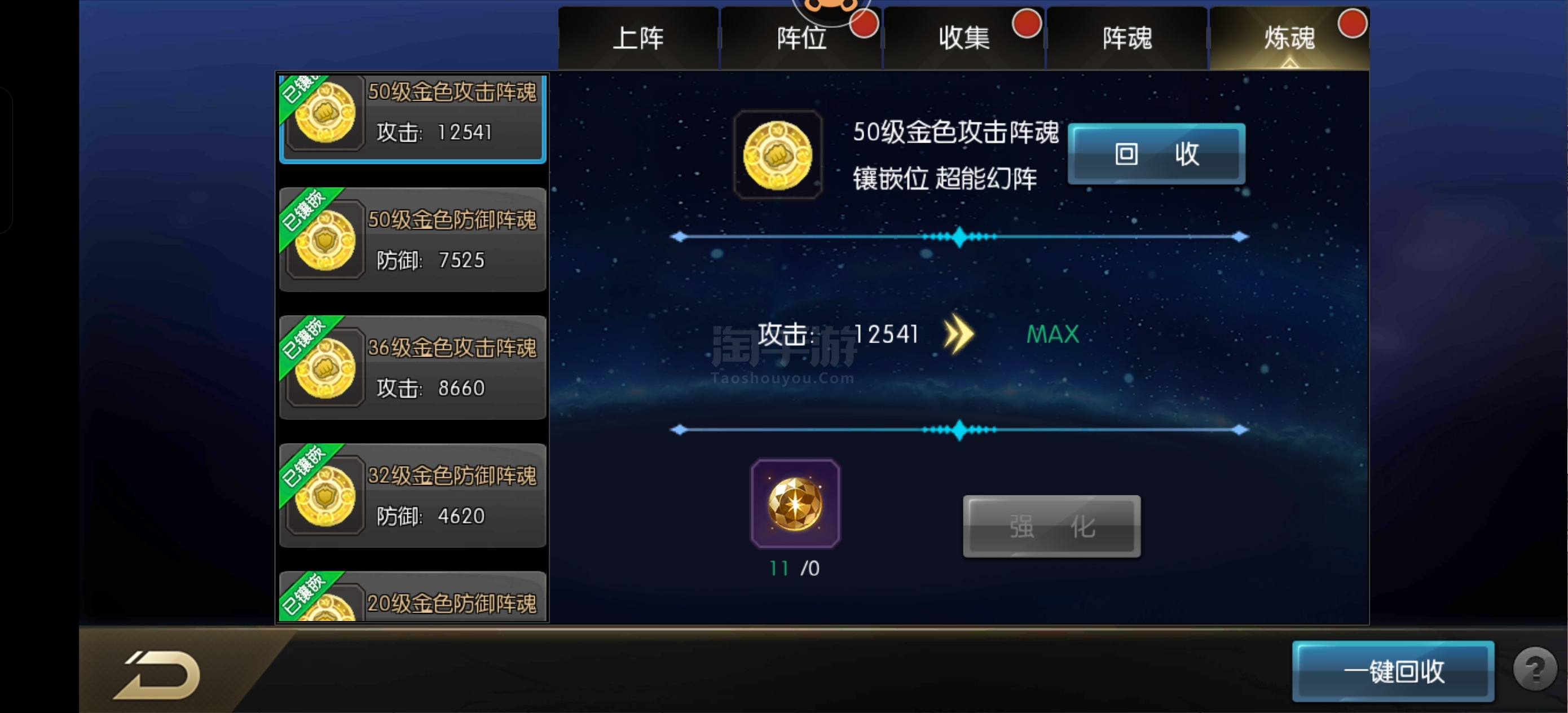Click the 一键回收 one-key recycle button
The width and height of the screenshot is (1568, 713).
coord(1393,671)
